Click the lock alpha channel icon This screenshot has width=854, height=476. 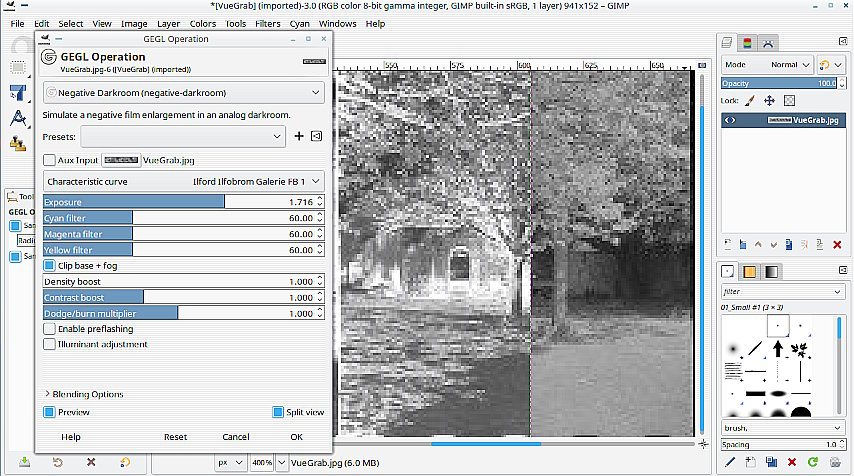(x=789, y=101)
